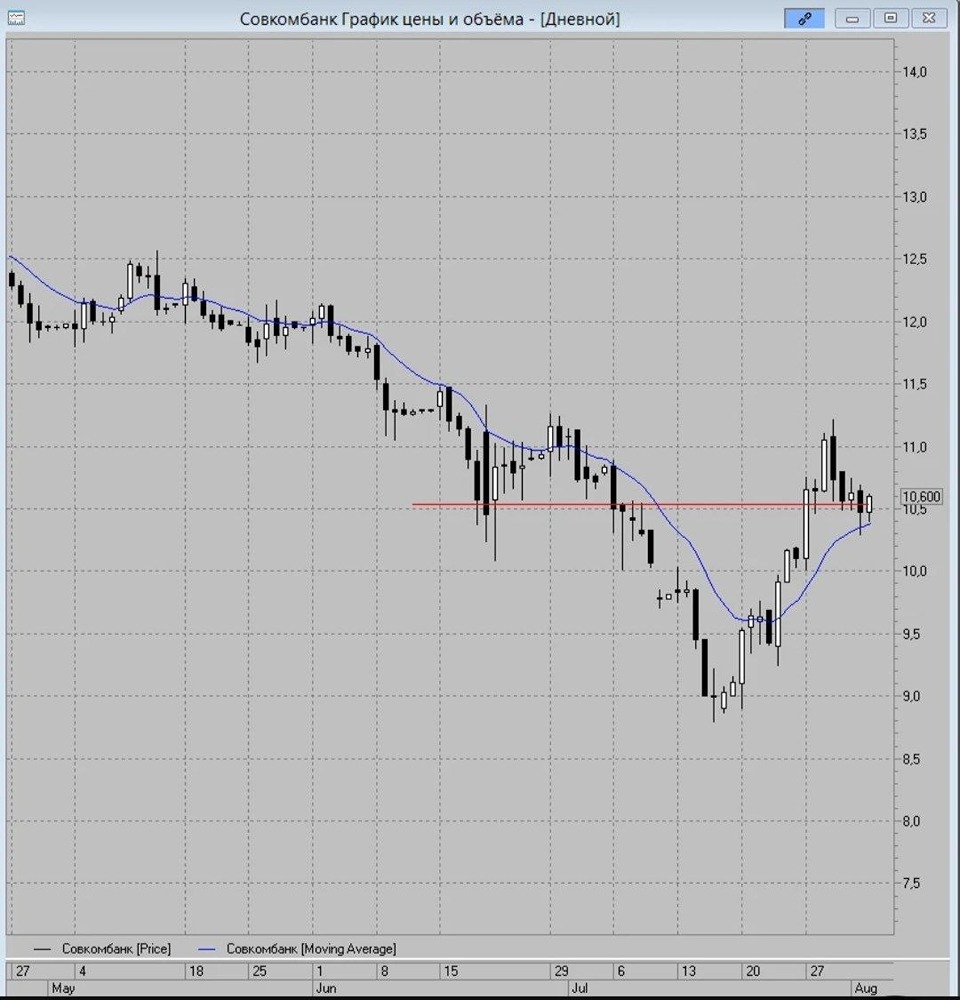Click the date label 29 in June
This screenshot has width=960, height=1000.
[561, 971]
